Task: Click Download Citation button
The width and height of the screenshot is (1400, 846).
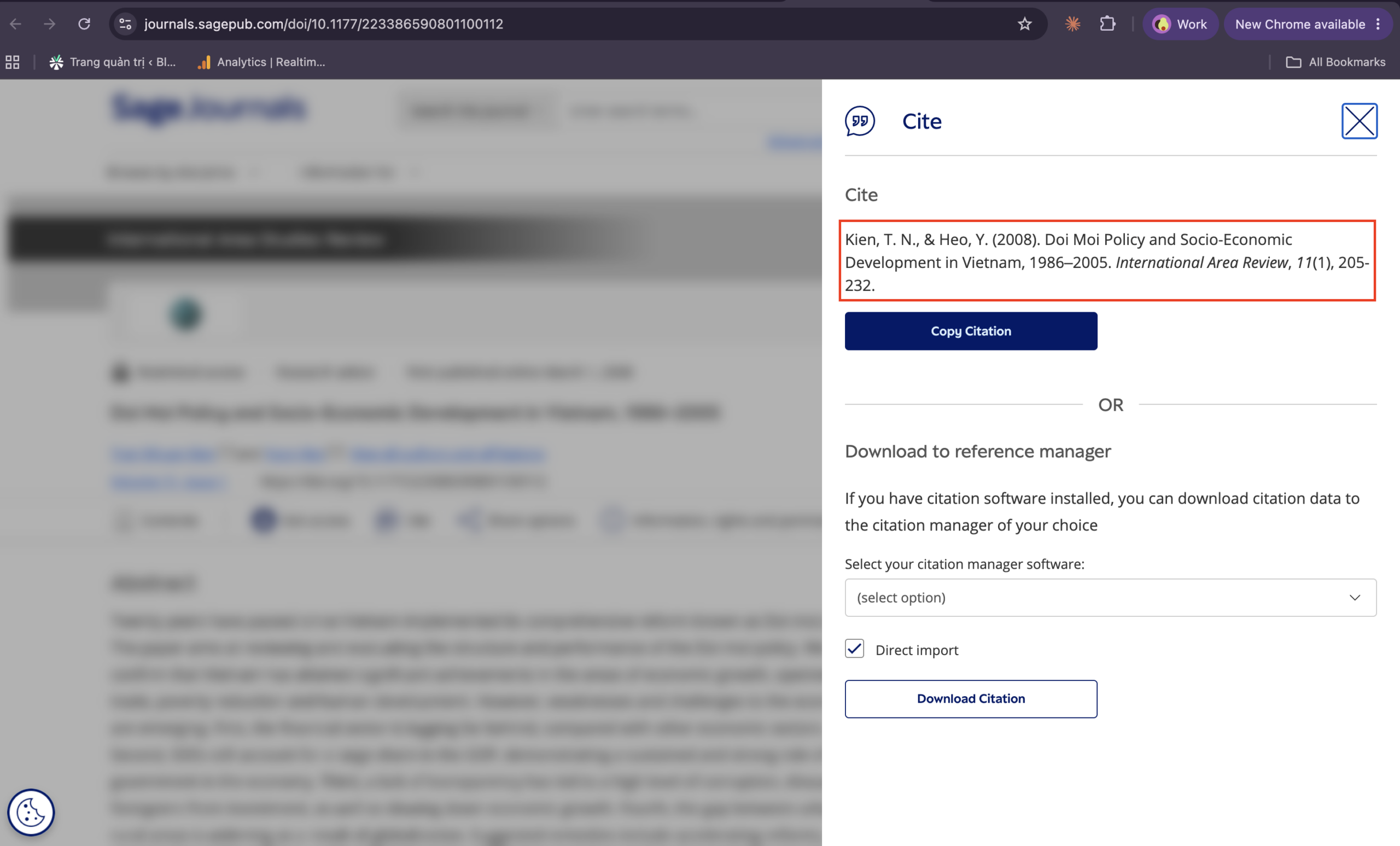Action: click(x=971, y=699)
